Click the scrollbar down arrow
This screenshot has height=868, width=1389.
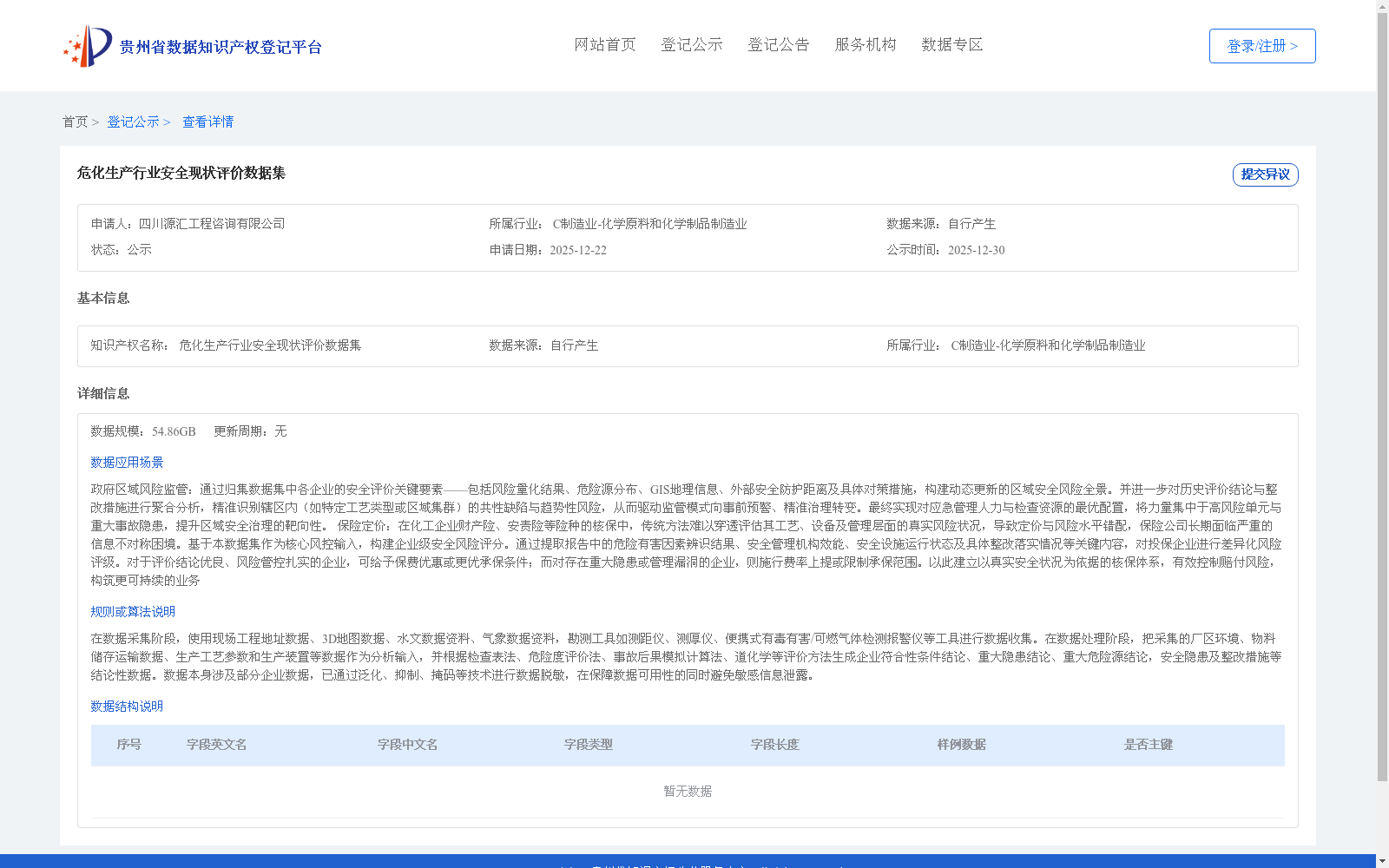click(1382, 861)
